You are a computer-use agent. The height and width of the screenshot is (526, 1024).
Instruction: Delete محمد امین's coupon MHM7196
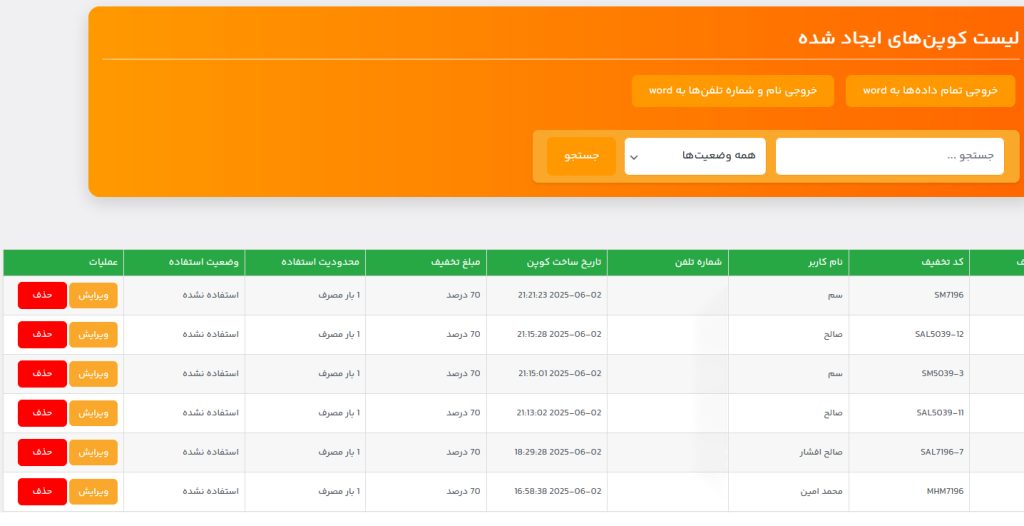click(42, 491)
